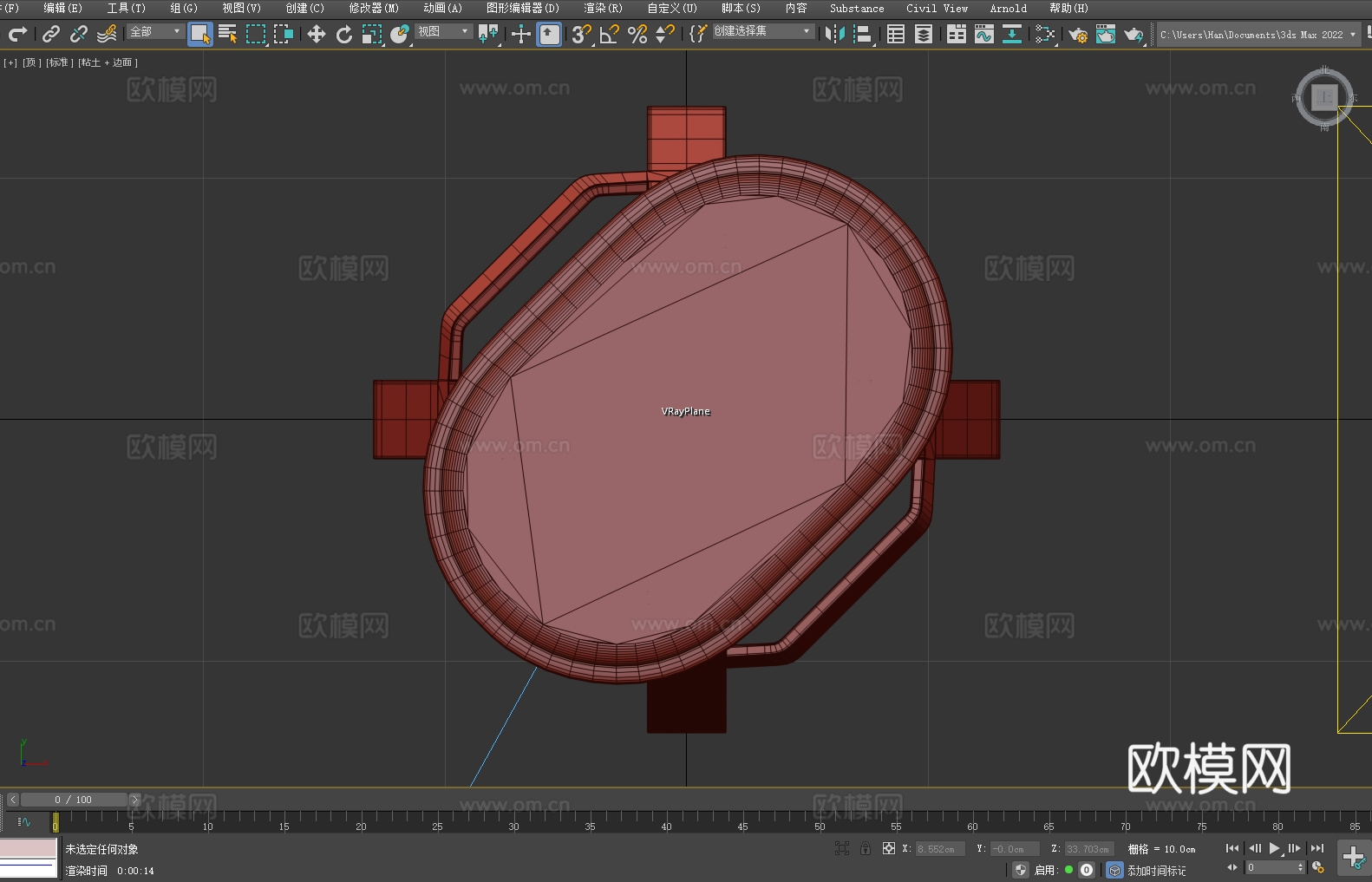Toggle Spinner Snap
The width and height of the screenshot is (1372, 882).
point(665,34)
